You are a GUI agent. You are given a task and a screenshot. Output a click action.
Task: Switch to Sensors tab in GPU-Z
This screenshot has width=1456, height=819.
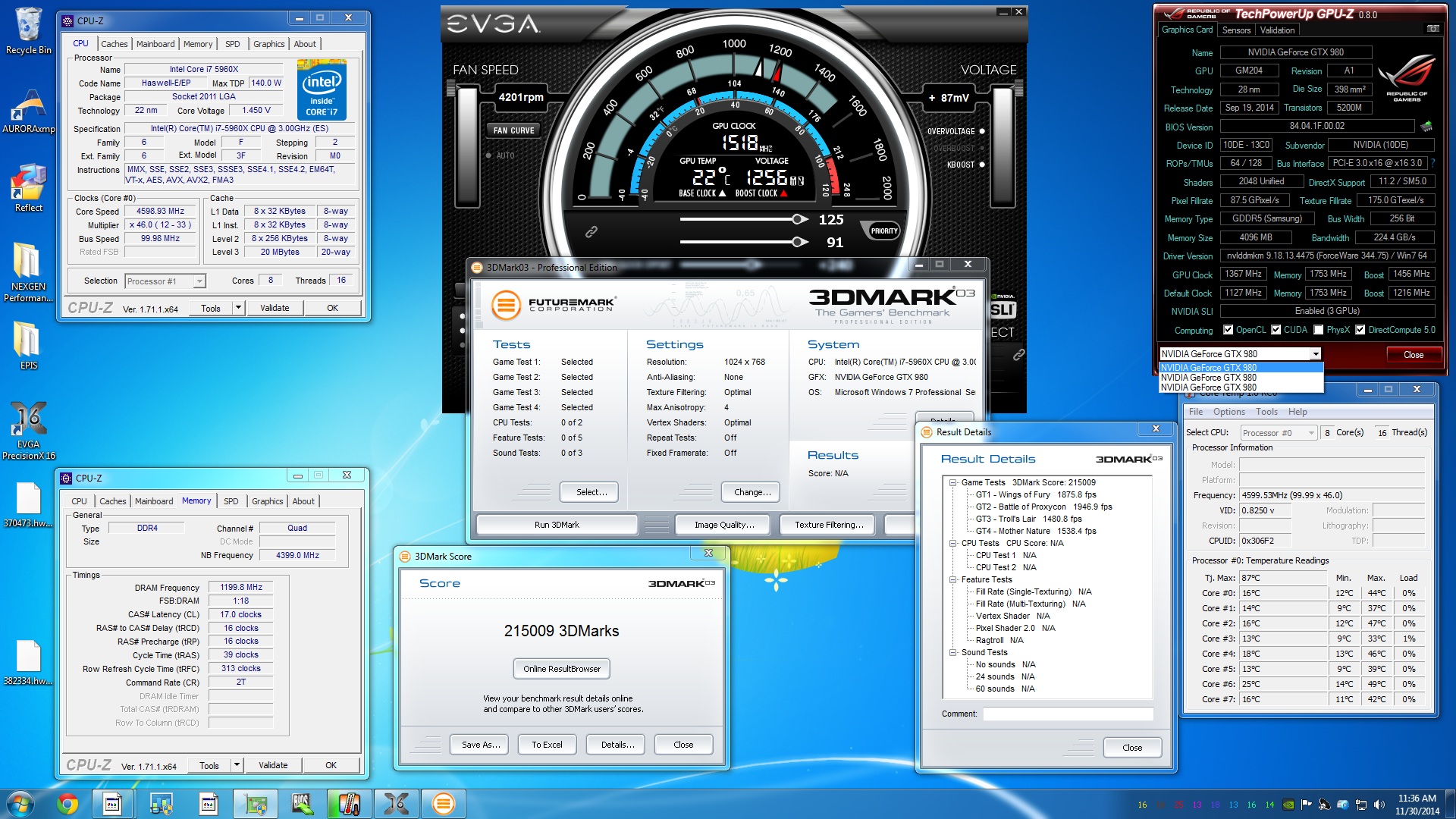[x=1236, y=30]
